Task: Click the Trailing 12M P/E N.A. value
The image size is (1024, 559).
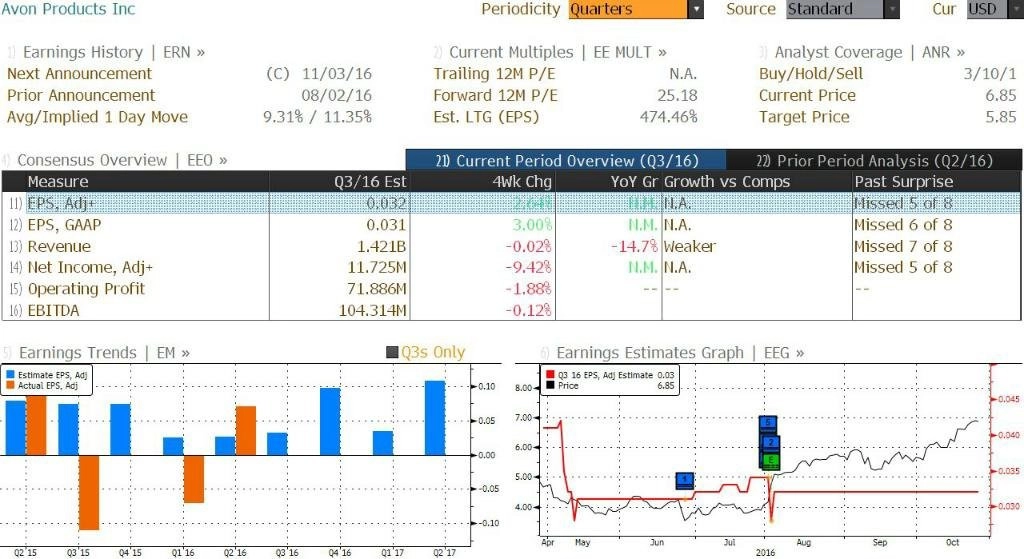Action: (683, 74)
